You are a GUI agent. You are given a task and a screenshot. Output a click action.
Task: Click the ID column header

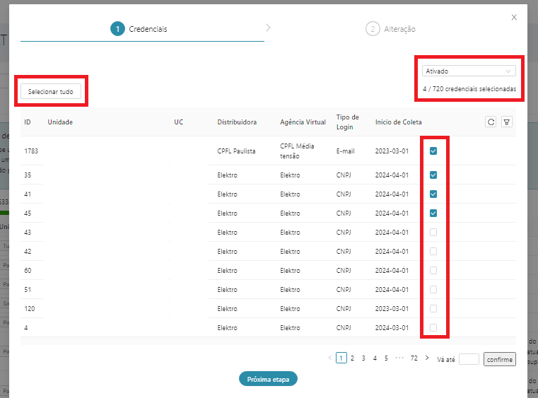(x=27, y=122)
